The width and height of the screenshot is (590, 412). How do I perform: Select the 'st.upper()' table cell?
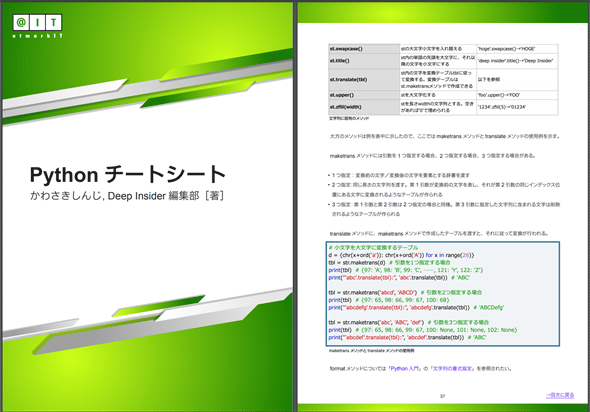[x=364, y=95]
